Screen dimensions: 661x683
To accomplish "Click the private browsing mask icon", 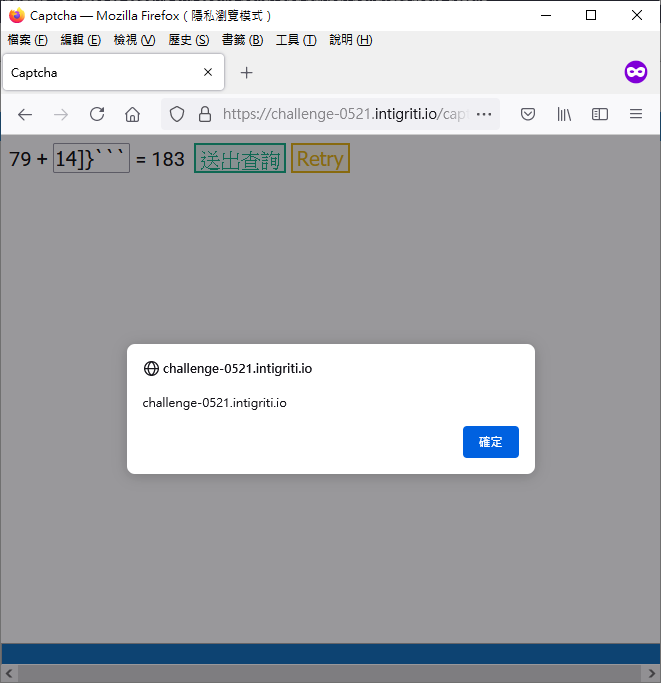I will coord(636,72).
